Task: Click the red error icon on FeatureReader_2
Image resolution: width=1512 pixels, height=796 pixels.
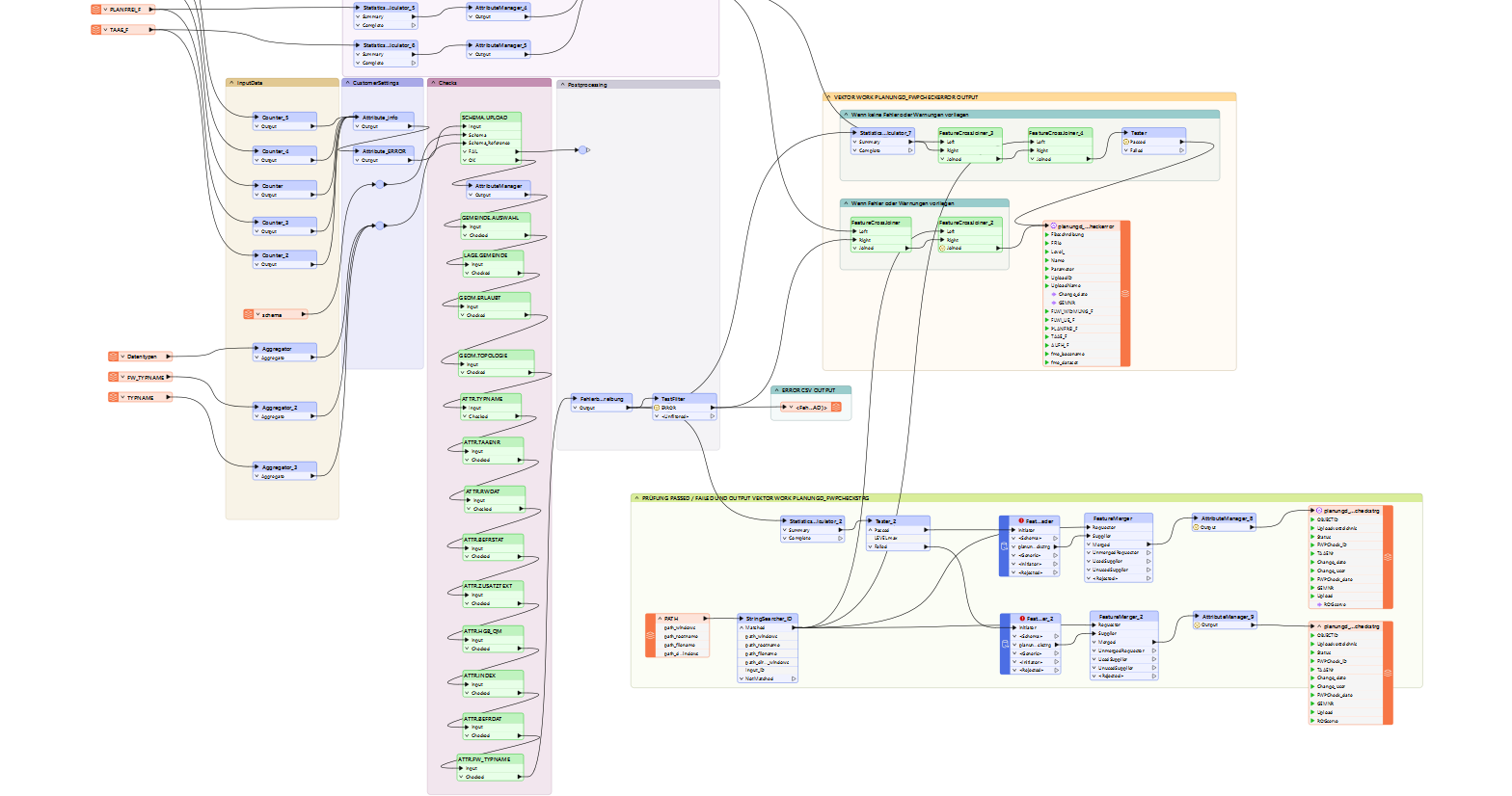Action: [1021, 619]
